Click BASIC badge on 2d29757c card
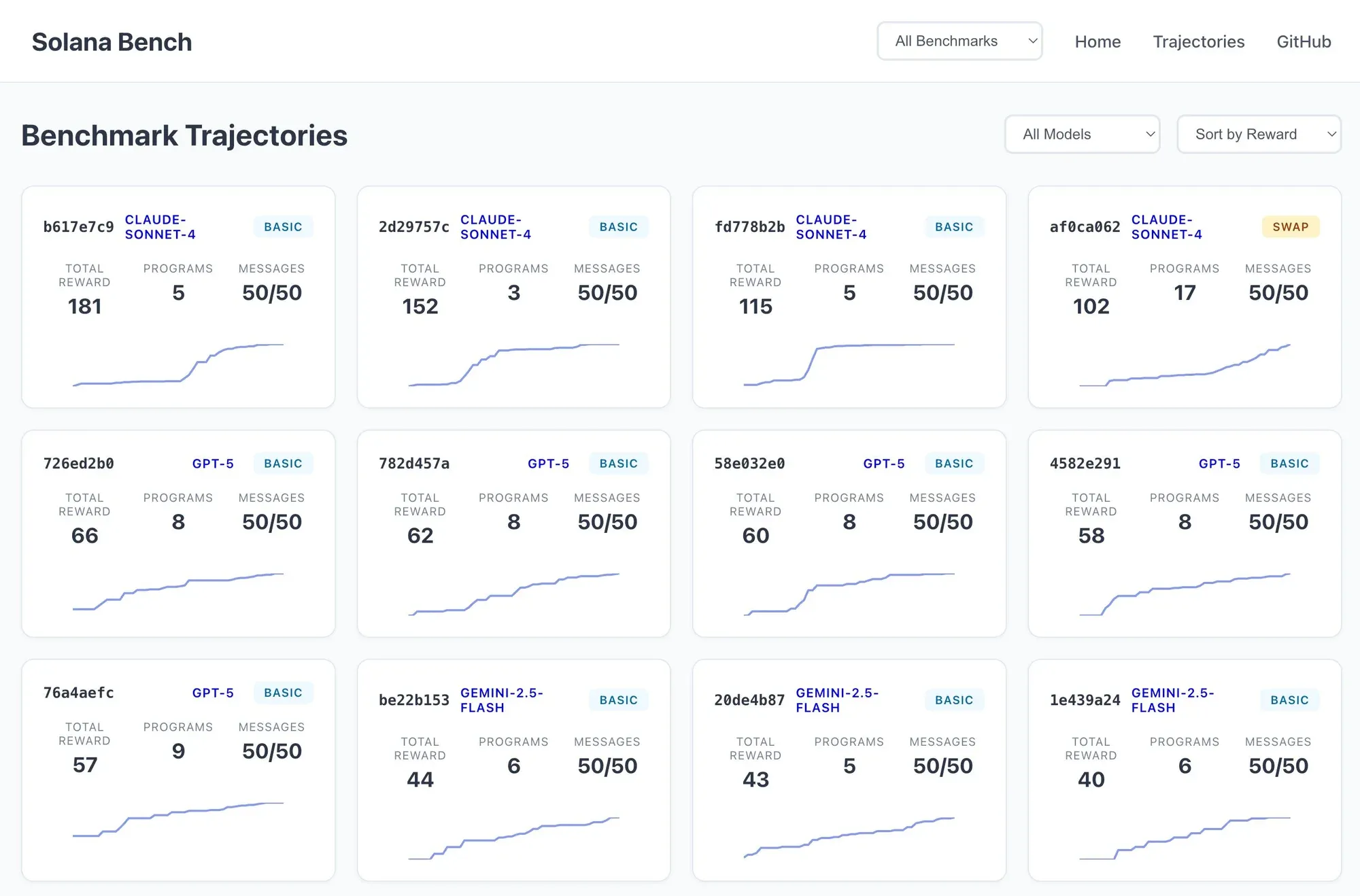1360x896 pixels. click(618, 227)
